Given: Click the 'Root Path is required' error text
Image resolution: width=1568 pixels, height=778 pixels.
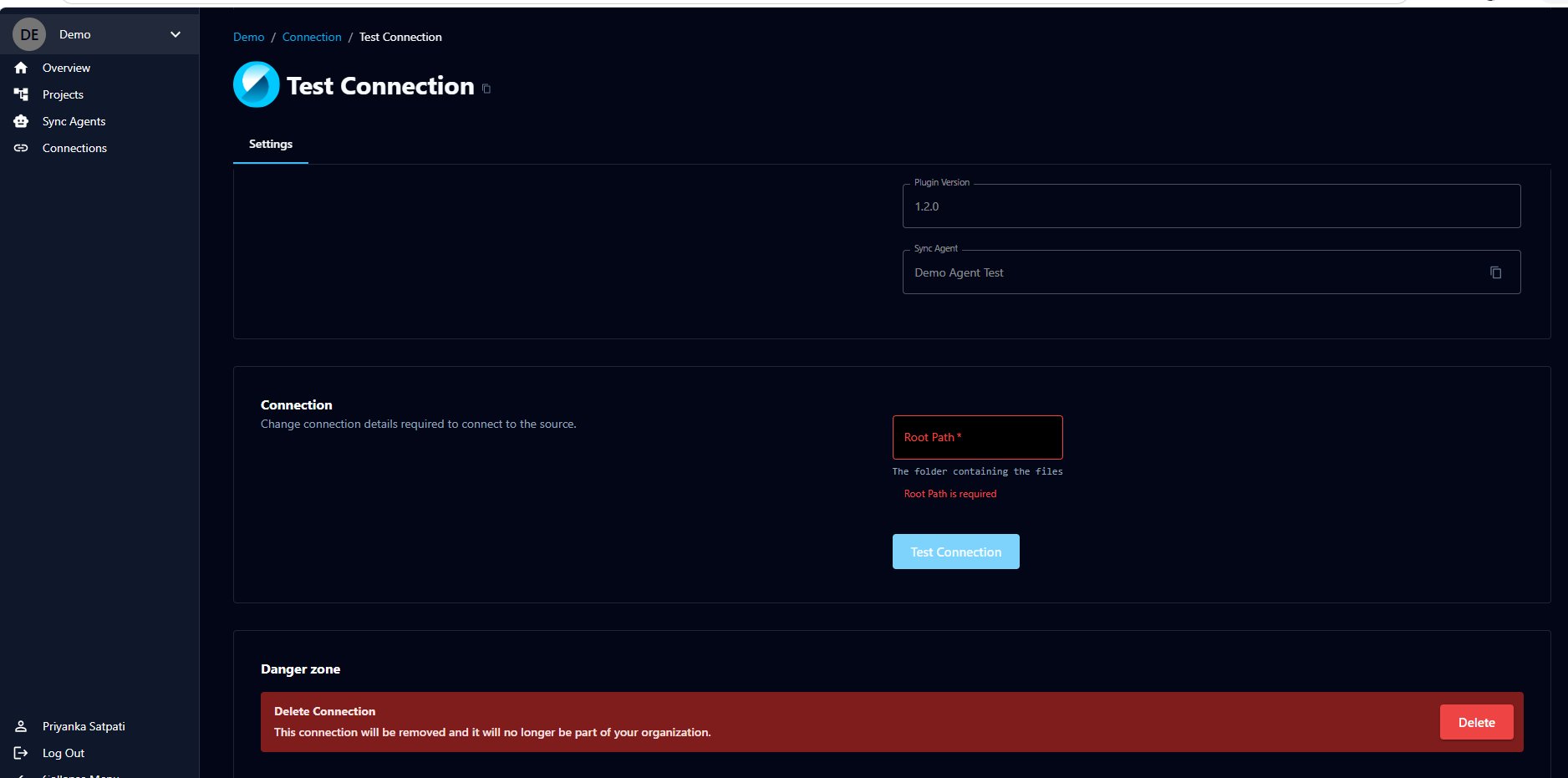Looking at the screenshot, I should 950,494.
